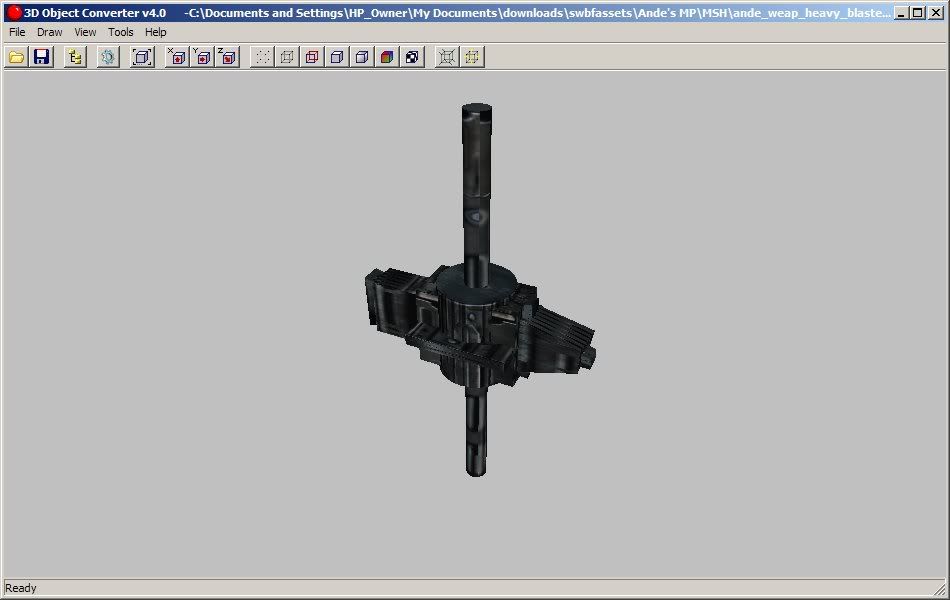Fit the model to view using the framed cube icon
The image size is (950, 600).
(142, 57)
